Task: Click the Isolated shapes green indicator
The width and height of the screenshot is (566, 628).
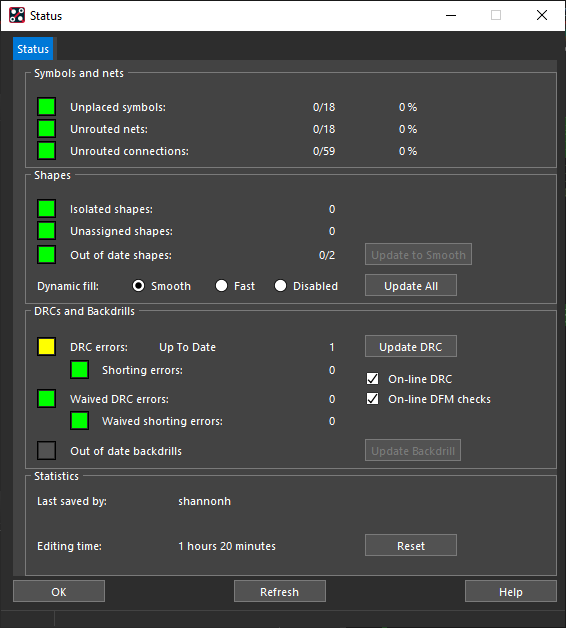Action: (46, 209)
